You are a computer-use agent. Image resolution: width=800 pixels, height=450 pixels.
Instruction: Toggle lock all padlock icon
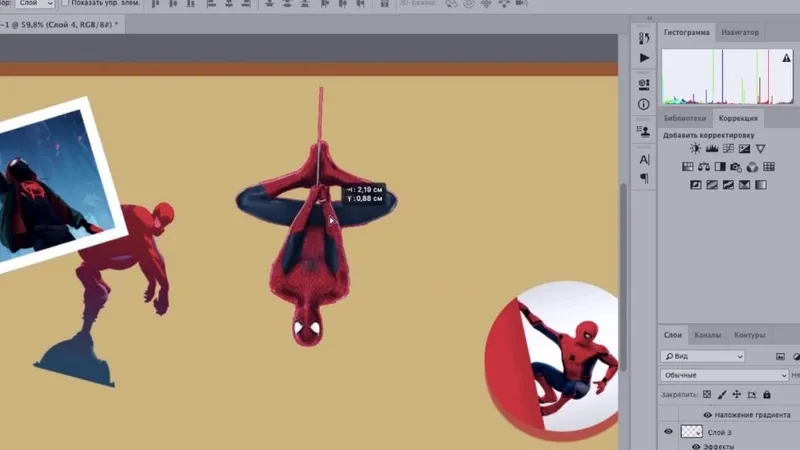click(767, 394)
